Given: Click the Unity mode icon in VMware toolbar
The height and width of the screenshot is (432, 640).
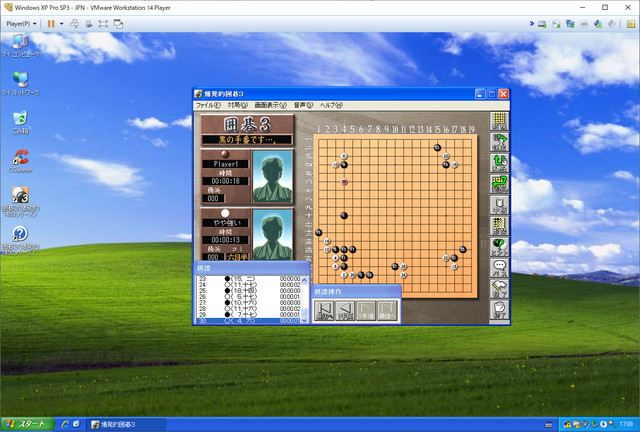Looking at the screenshot, I should click(x=118, y=24).
